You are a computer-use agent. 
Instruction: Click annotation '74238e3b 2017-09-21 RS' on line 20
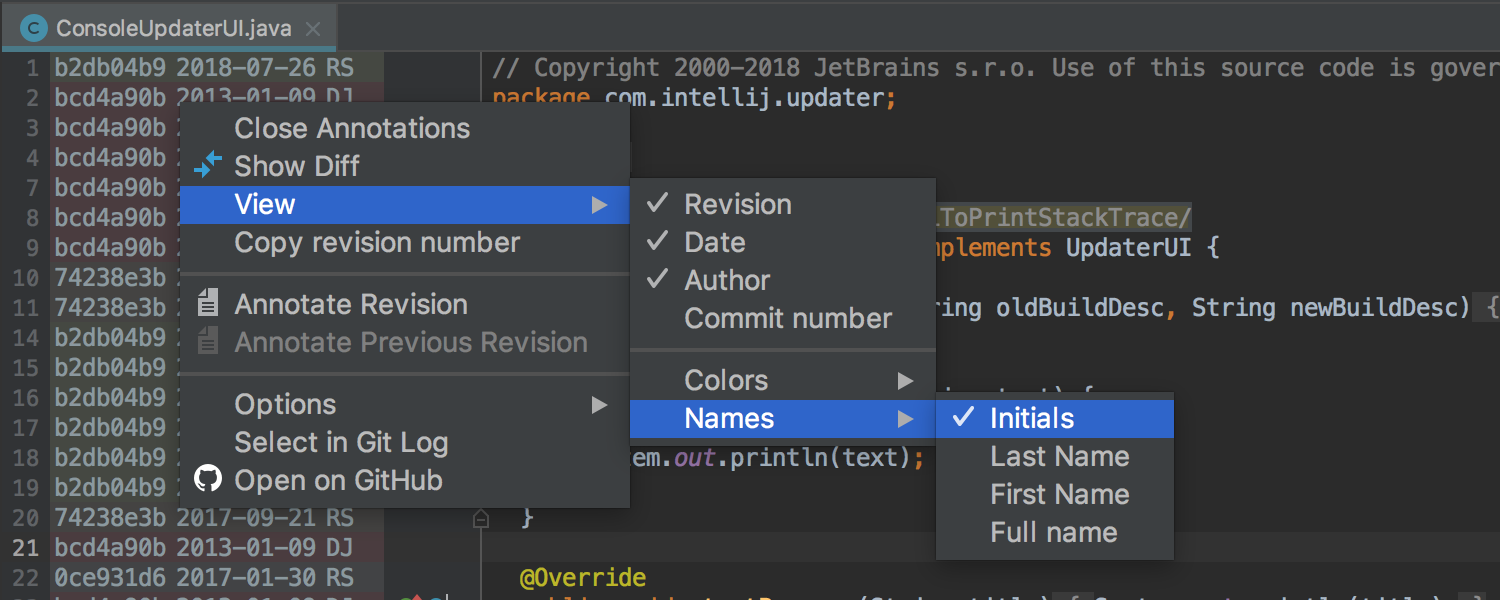tap(204, 518)
